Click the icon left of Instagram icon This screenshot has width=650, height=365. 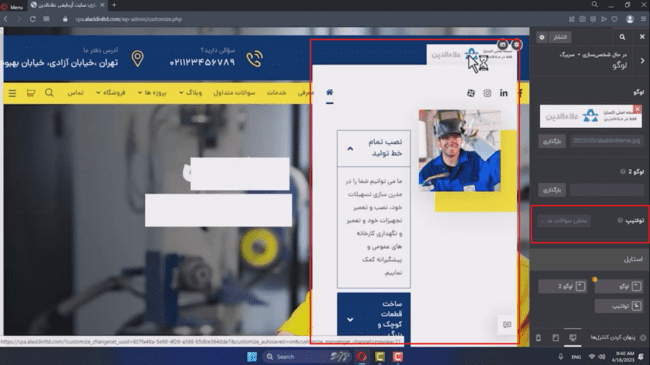(x=471, y=93)
